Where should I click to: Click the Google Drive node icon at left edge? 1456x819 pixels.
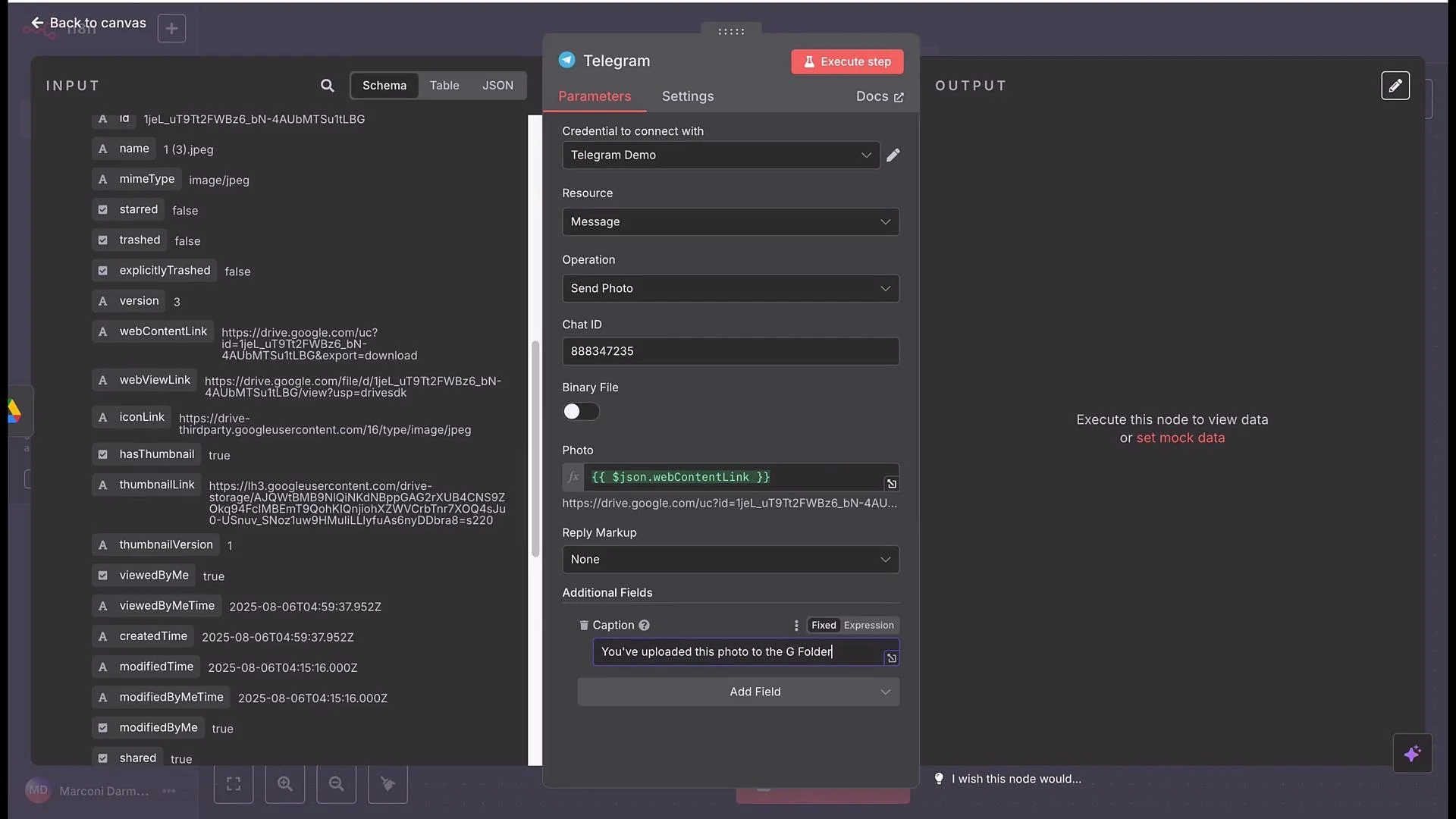click(14, 410)
